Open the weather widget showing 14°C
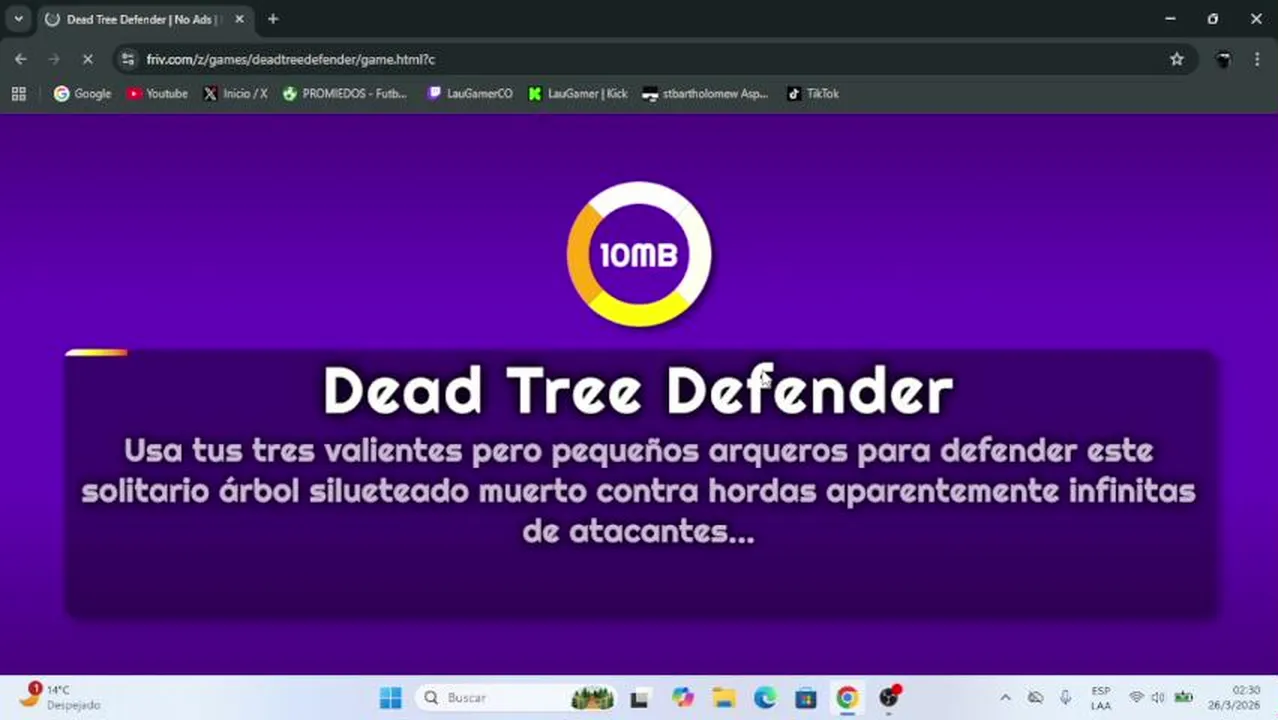Screen dimensions: 1278x720 62,697
